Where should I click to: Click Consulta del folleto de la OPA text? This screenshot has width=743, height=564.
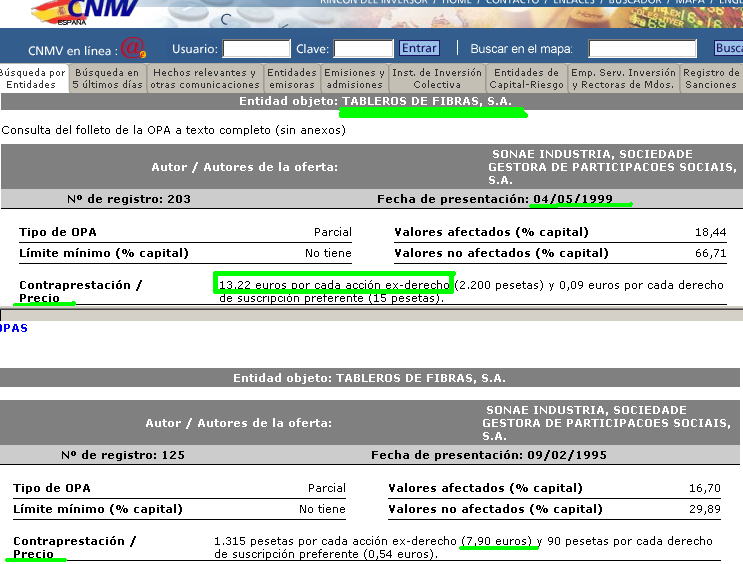pos(173,130)
